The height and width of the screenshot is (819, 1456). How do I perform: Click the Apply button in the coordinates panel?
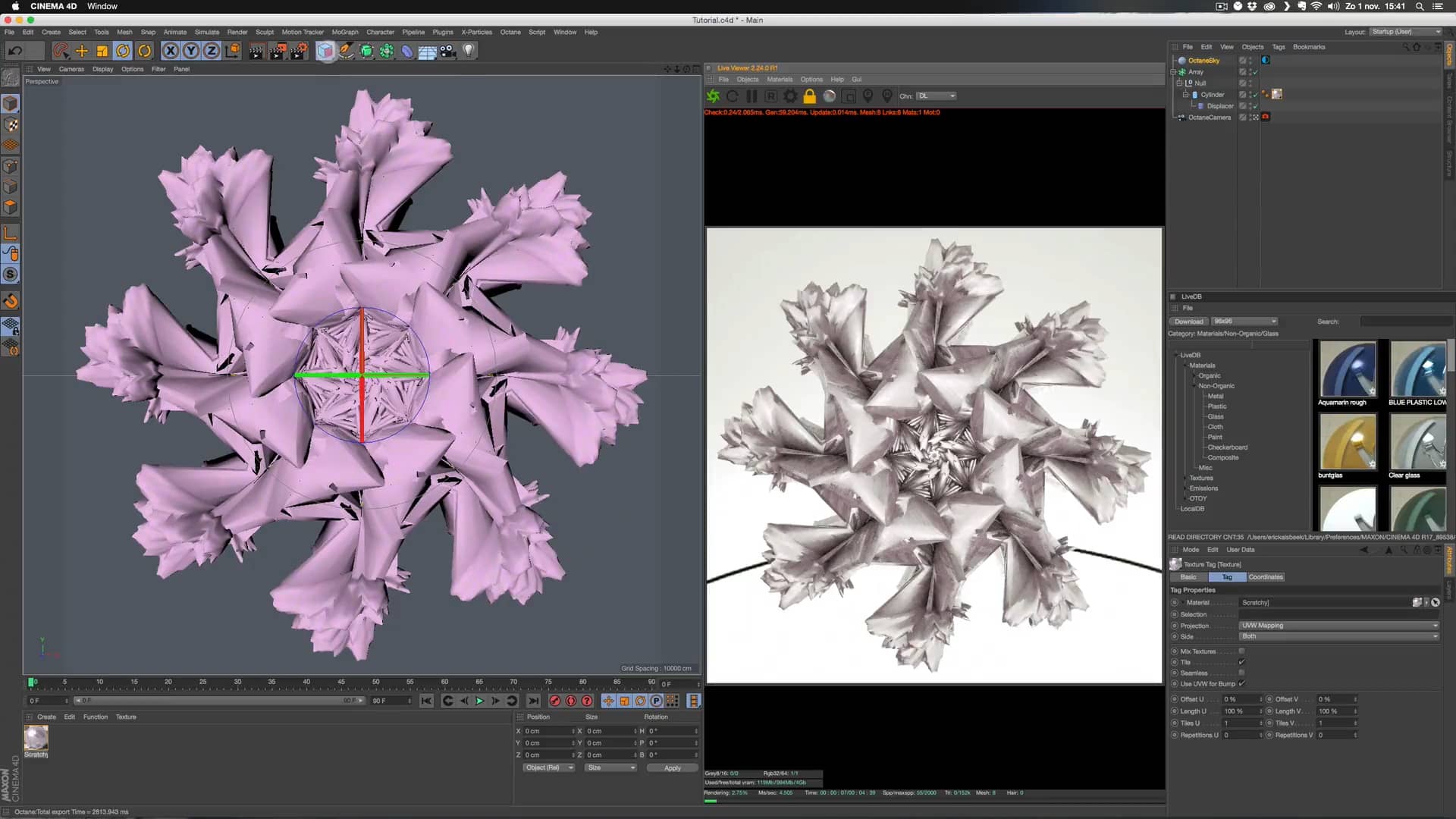(672, 767)
